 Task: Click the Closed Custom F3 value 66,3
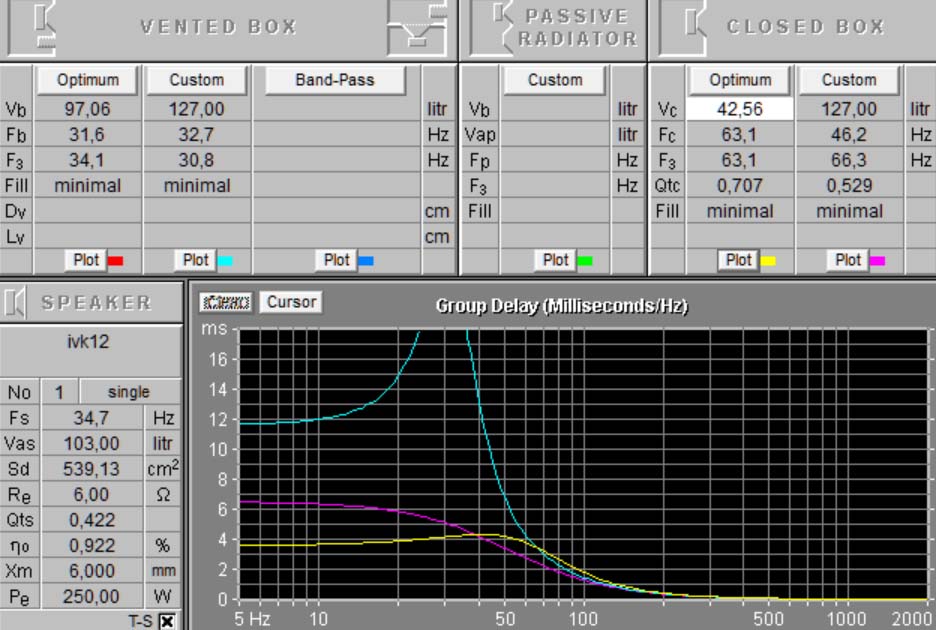[849, 161]
